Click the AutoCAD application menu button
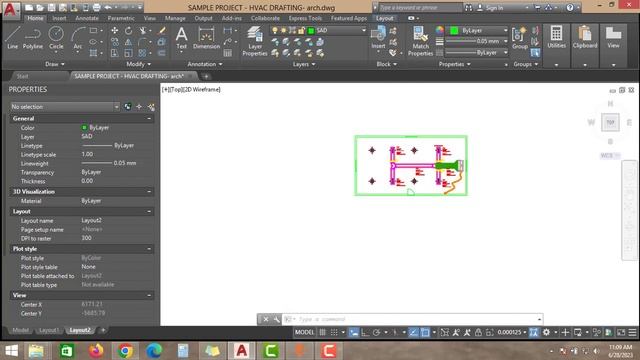This screenshot has width=640, height=360. point(10,10)
